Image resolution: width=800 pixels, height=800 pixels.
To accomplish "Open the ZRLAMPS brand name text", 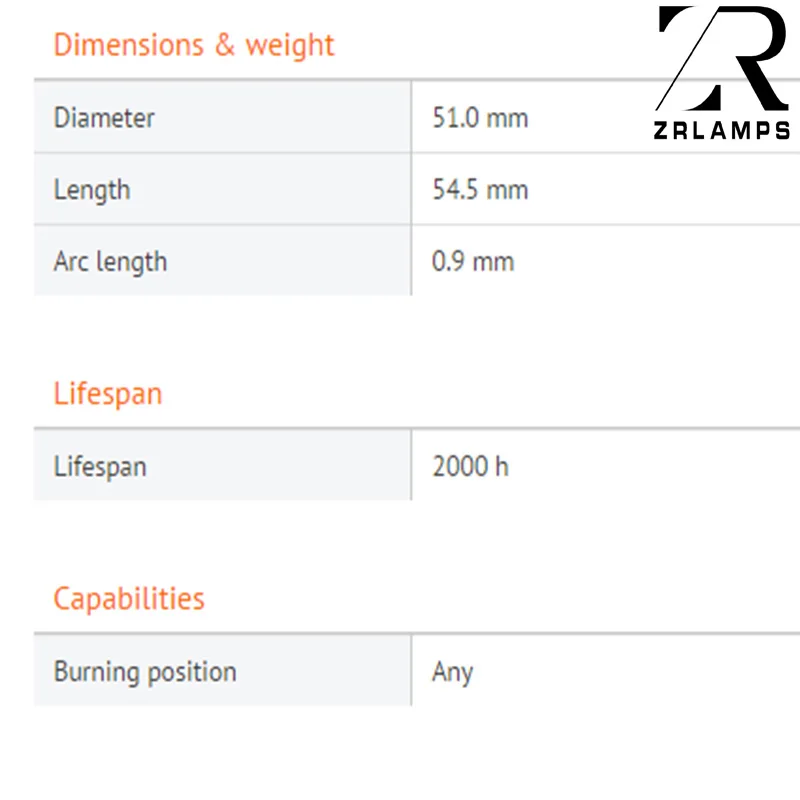I will [722, 131].
